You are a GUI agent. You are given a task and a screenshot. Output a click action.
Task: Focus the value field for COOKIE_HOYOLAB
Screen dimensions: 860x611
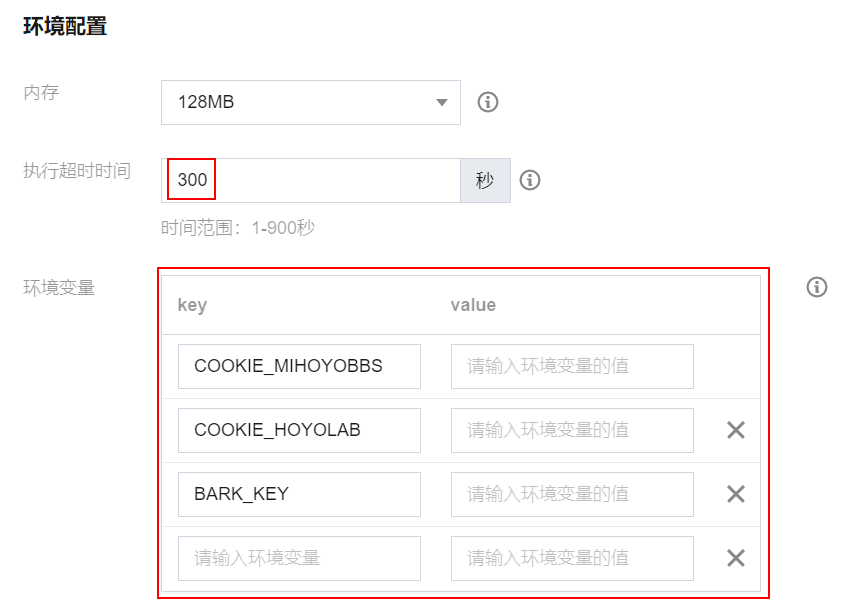click(x=572, y=430)
